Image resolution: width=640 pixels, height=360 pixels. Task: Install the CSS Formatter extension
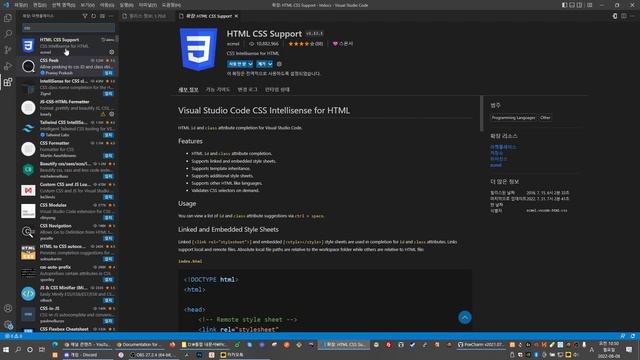[108, 156]
